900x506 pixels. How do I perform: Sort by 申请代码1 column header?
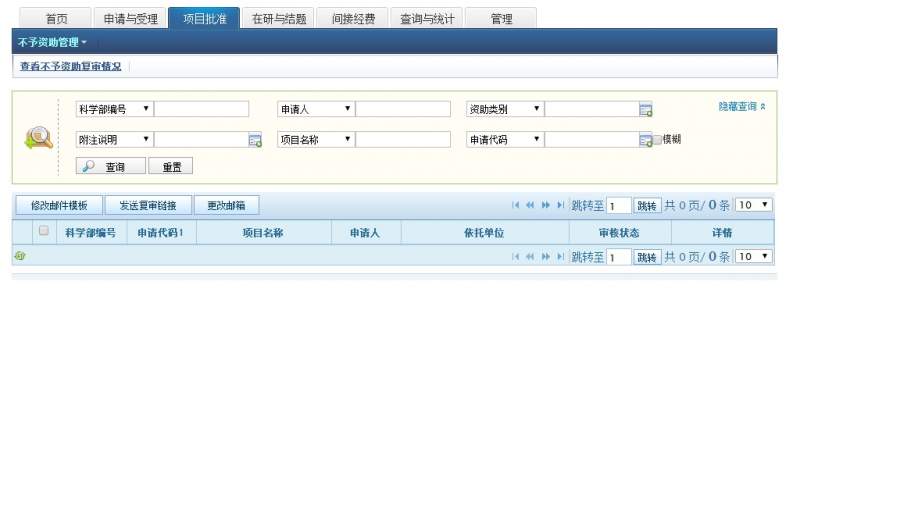click(x=161, y=232)
